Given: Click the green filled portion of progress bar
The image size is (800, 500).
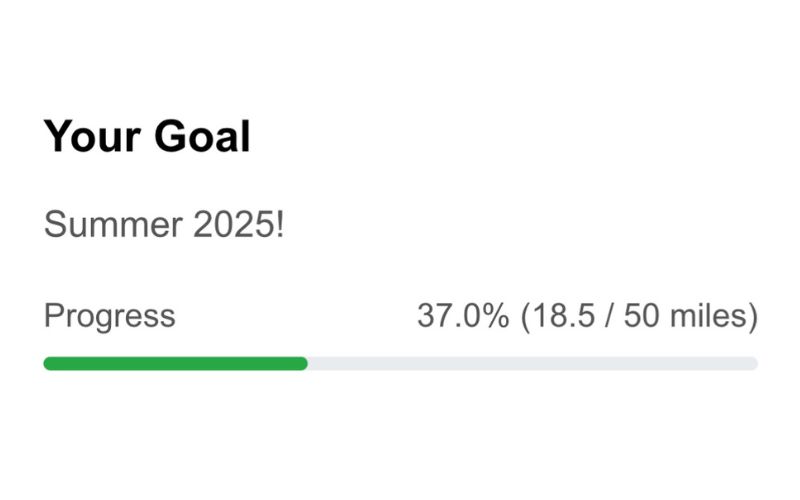Looking at the screenshot, I should (175, 363).
